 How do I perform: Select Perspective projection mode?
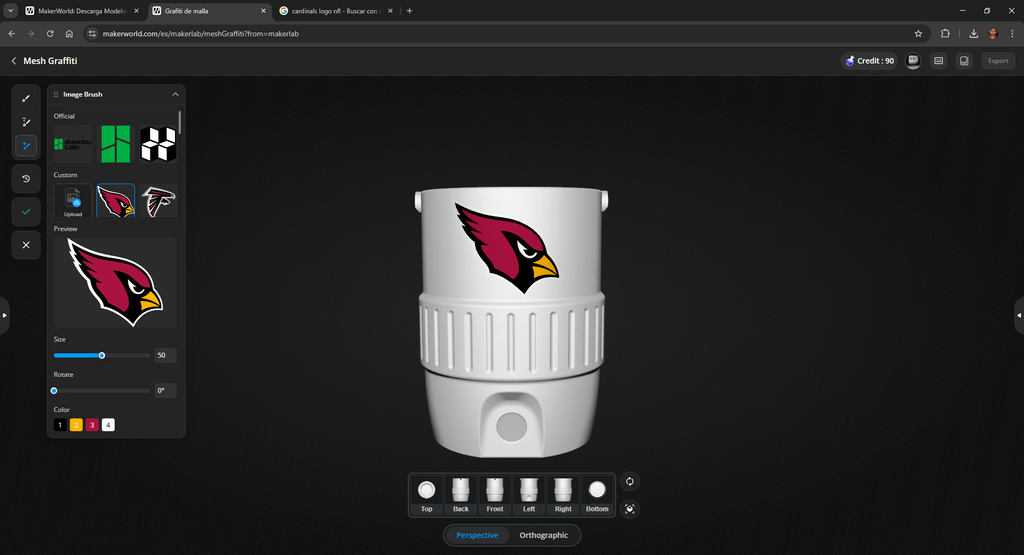pyautogui.click(x=477, y=535)
